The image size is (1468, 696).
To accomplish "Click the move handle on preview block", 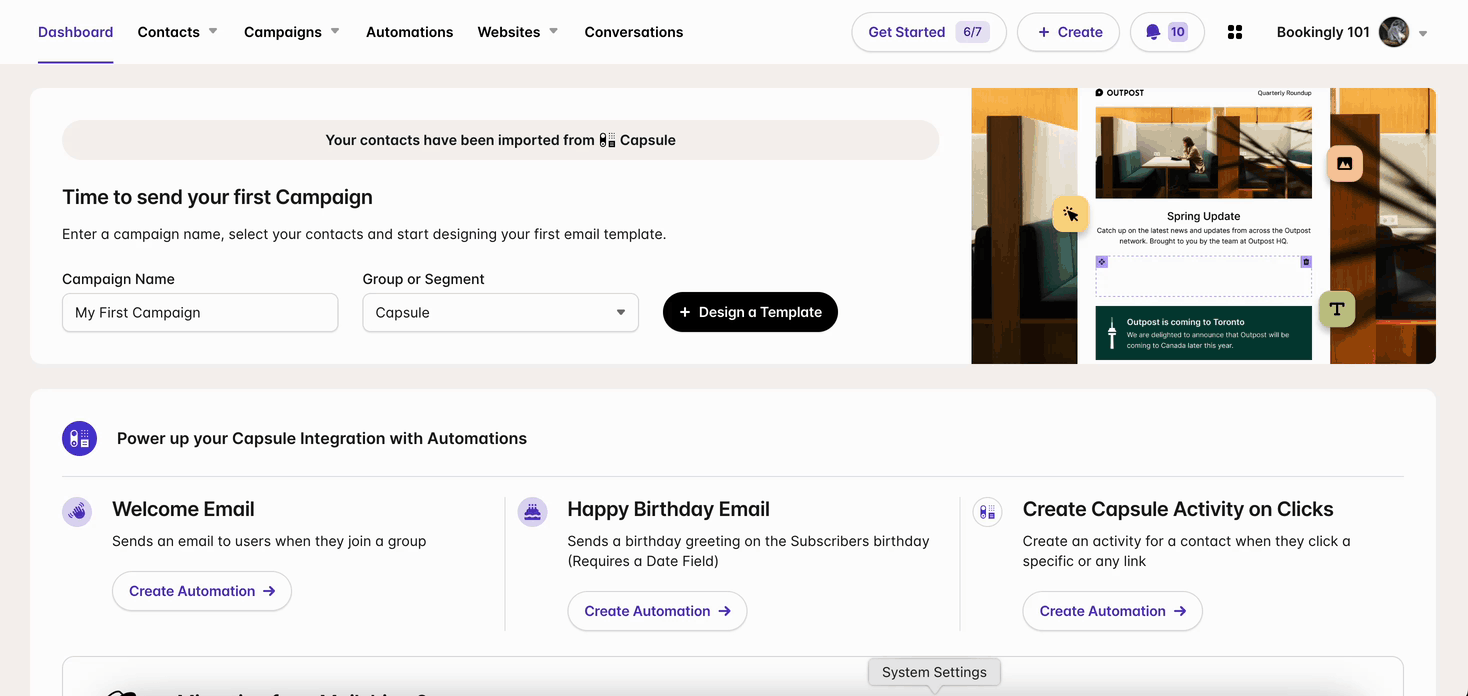I will [1102, 262].
